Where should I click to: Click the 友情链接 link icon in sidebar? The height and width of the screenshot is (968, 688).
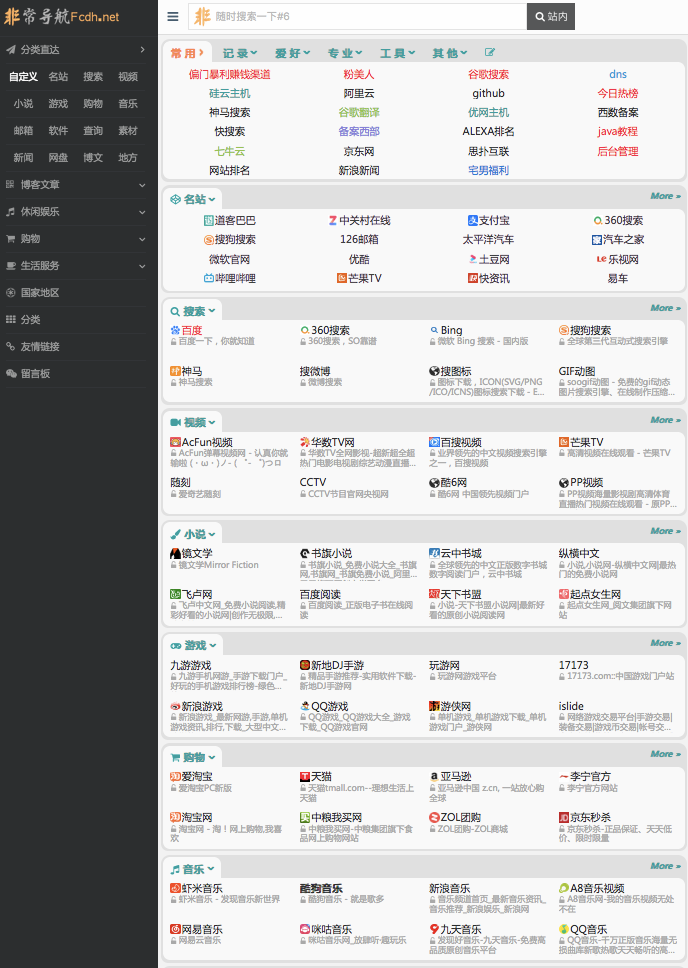coord(10,346)
